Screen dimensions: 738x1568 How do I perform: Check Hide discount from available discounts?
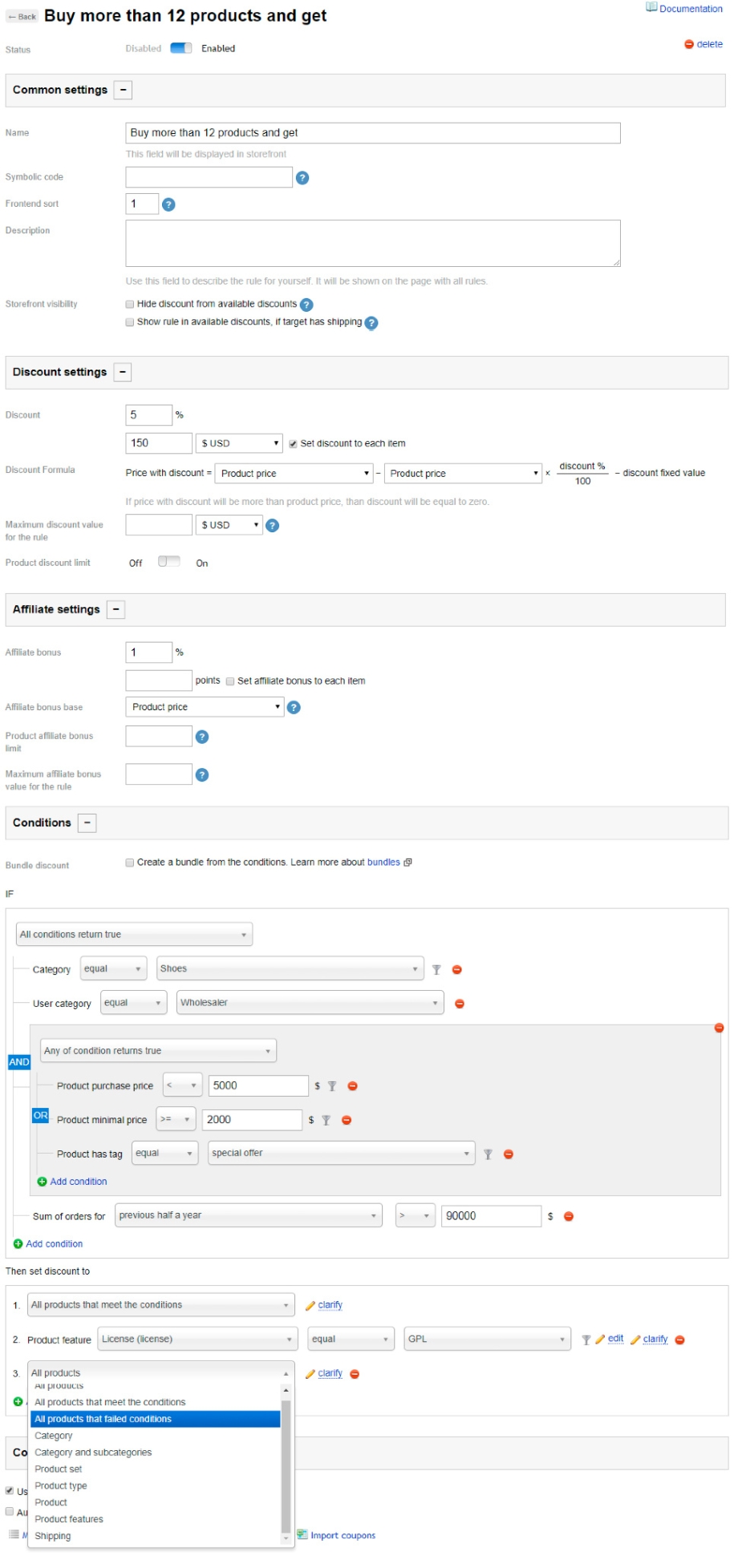[130, 305]
